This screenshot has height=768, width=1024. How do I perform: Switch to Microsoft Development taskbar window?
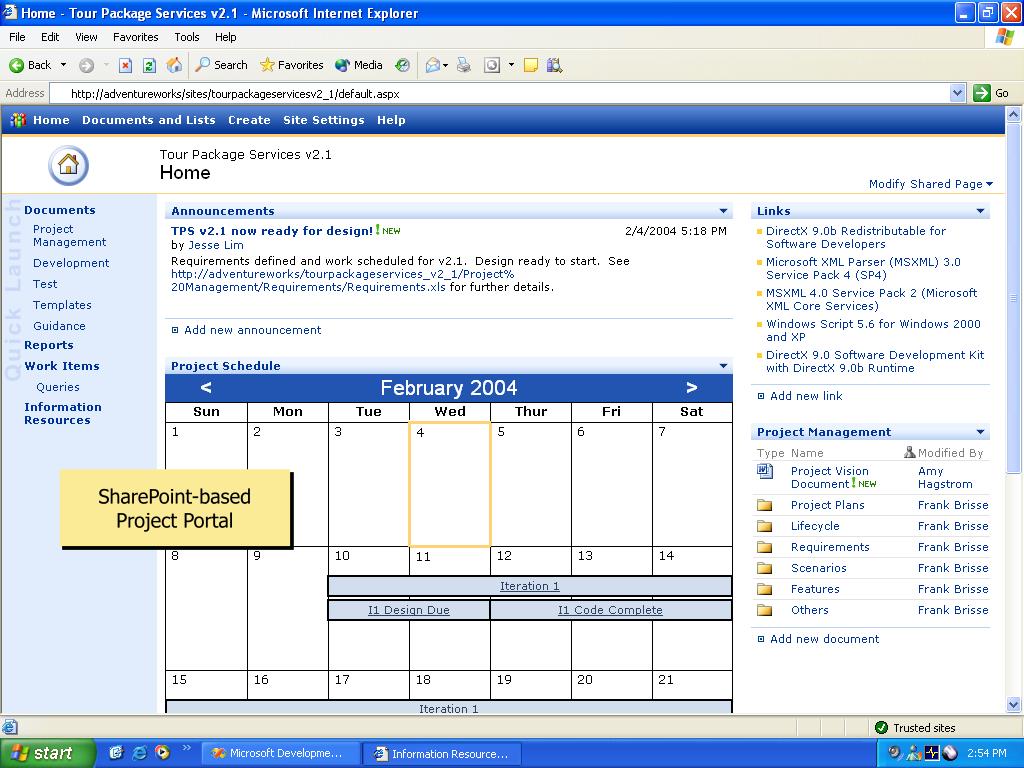click(281, 754)
